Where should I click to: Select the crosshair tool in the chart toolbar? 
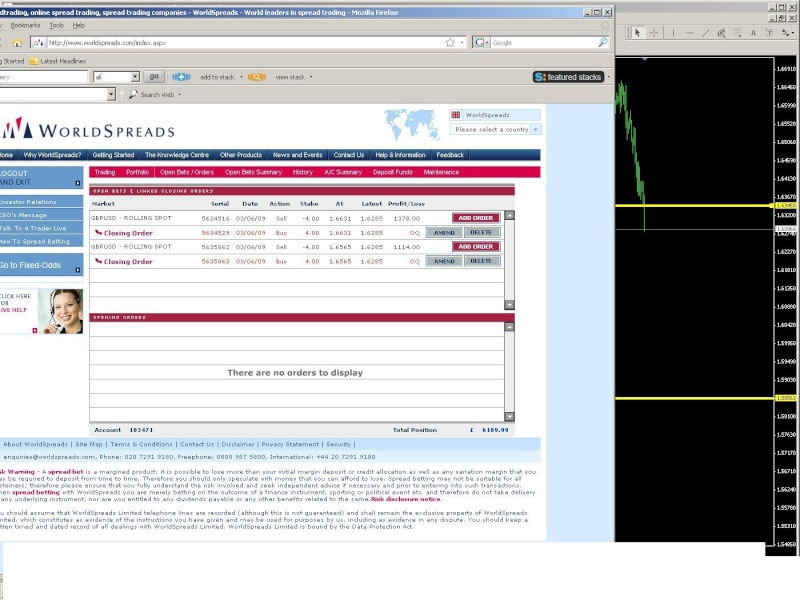coord(654,33)
